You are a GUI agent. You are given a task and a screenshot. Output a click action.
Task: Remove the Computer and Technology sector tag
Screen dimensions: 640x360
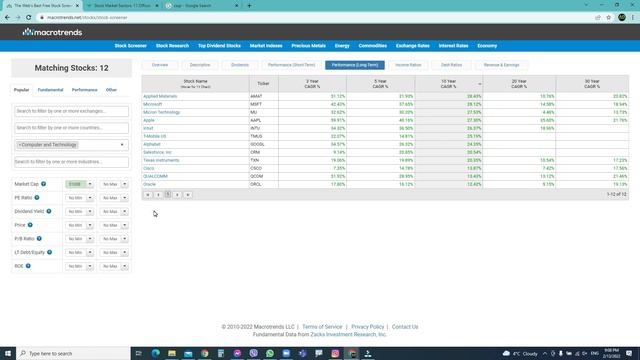pos(20,145)
